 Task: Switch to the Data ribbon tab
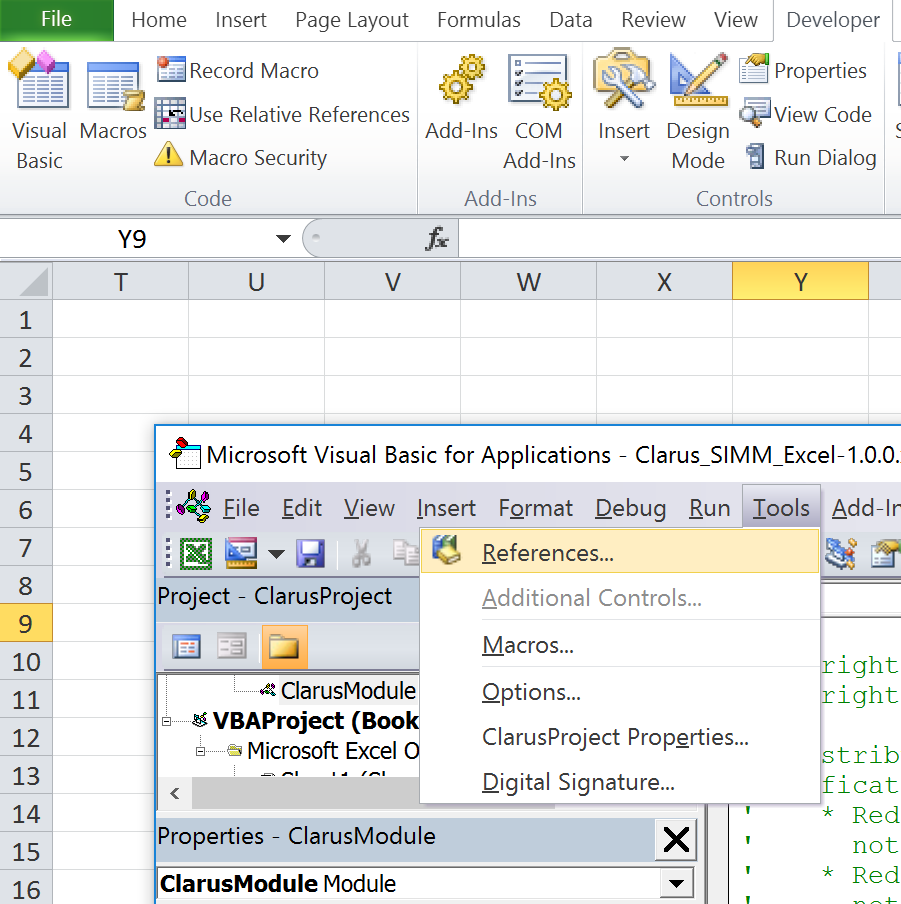571,20
